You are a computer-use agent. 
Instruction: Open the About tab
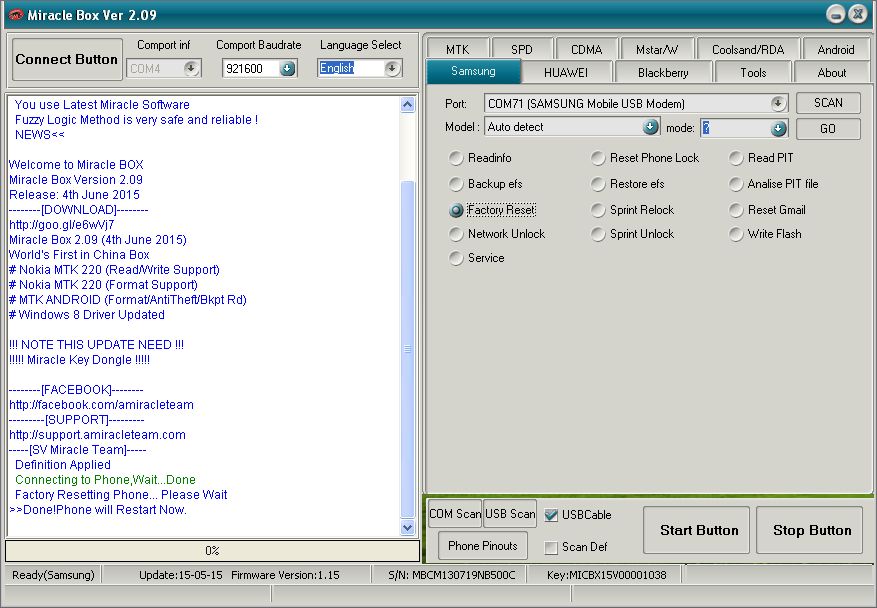(832, 73)
